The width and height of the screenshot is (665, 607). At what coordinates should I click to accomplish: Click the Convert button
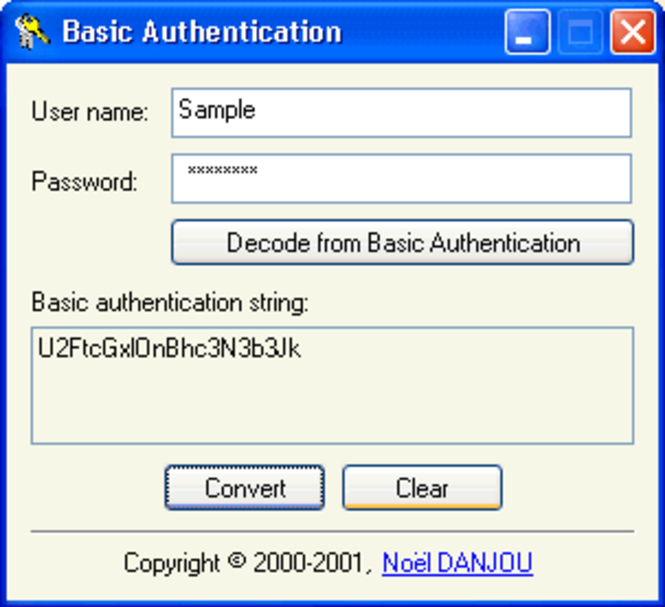point(245,488)
